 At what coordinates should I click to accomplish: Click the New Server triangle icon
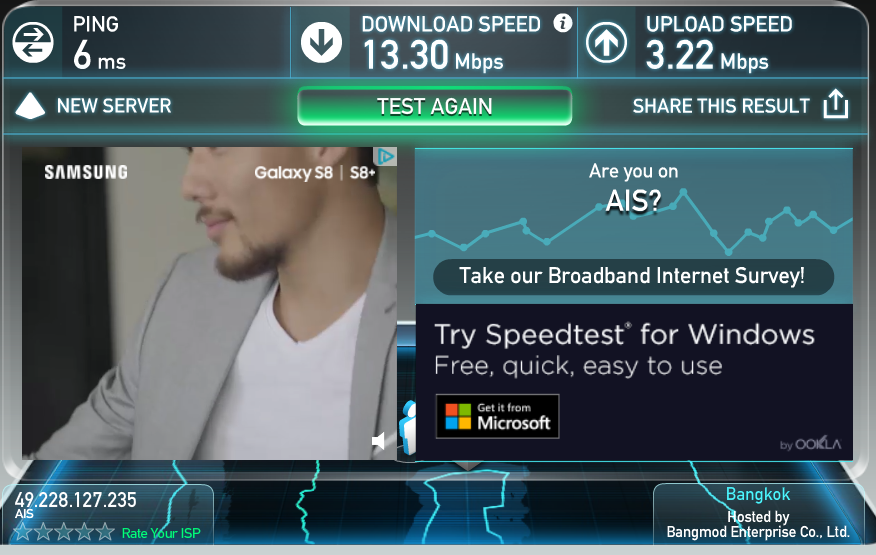(30, 106)
